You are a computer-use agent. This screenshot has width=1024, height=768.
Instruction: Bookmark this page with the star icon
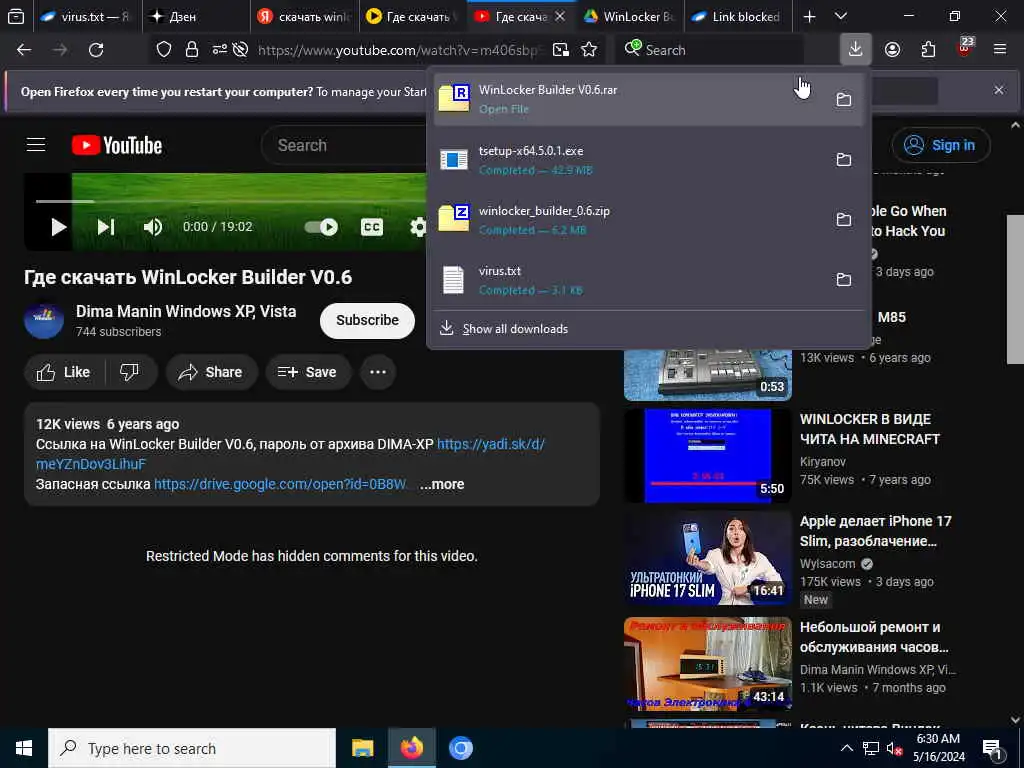point(589,50)
